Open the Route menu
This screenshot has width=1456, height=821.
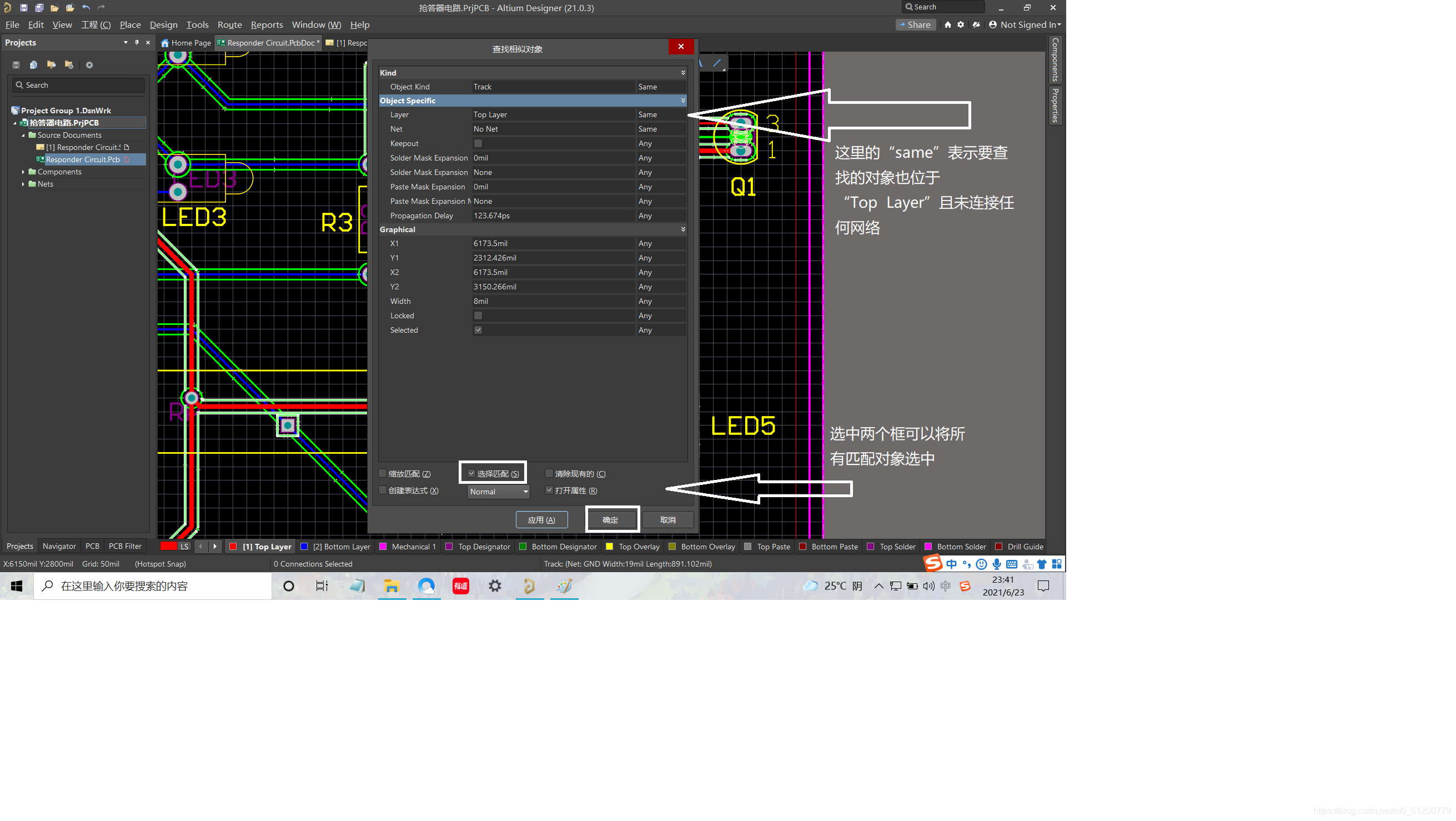pos(229,24)
